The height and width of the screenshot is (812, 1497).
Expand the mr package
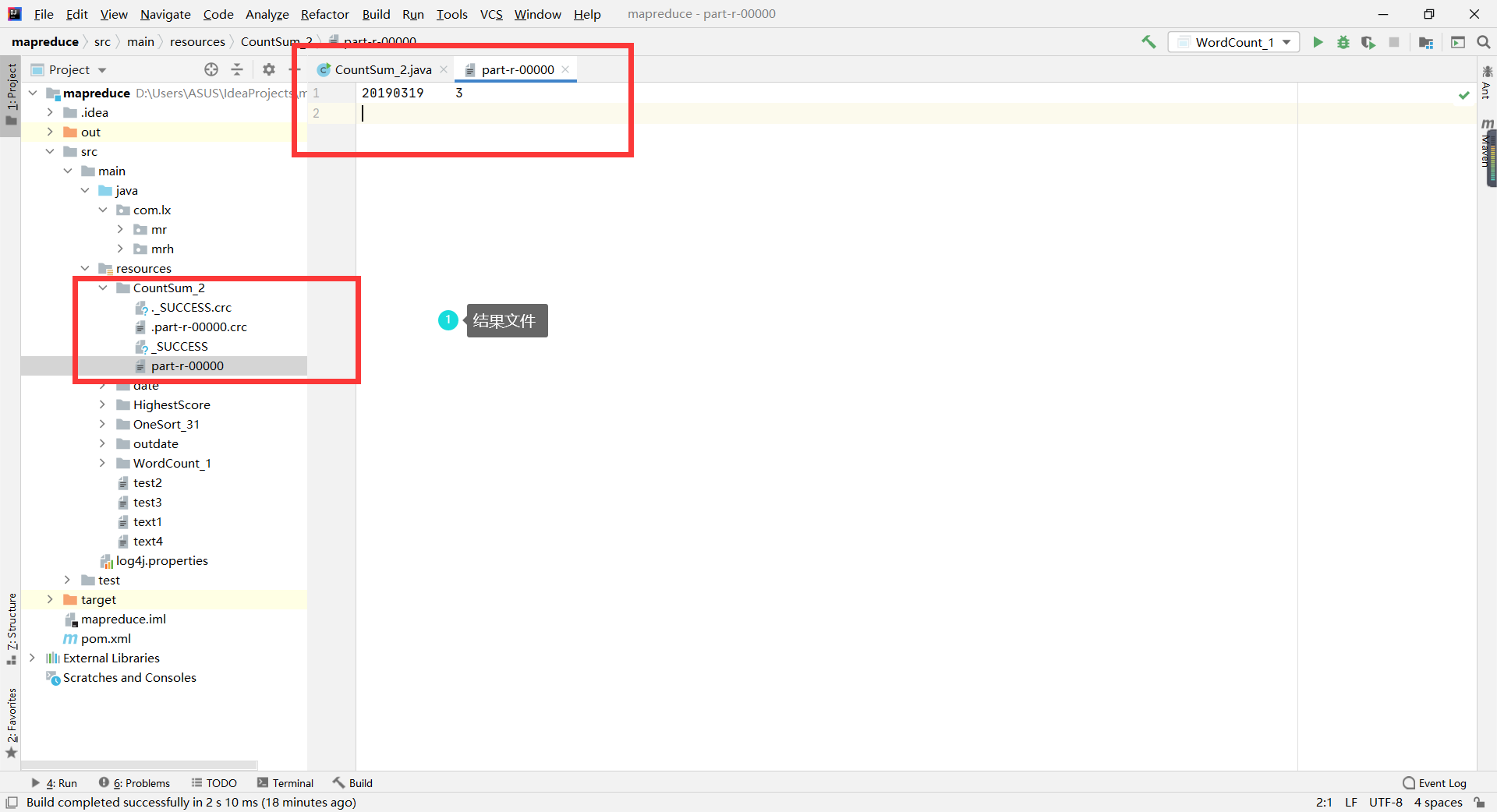coord(120,229)
